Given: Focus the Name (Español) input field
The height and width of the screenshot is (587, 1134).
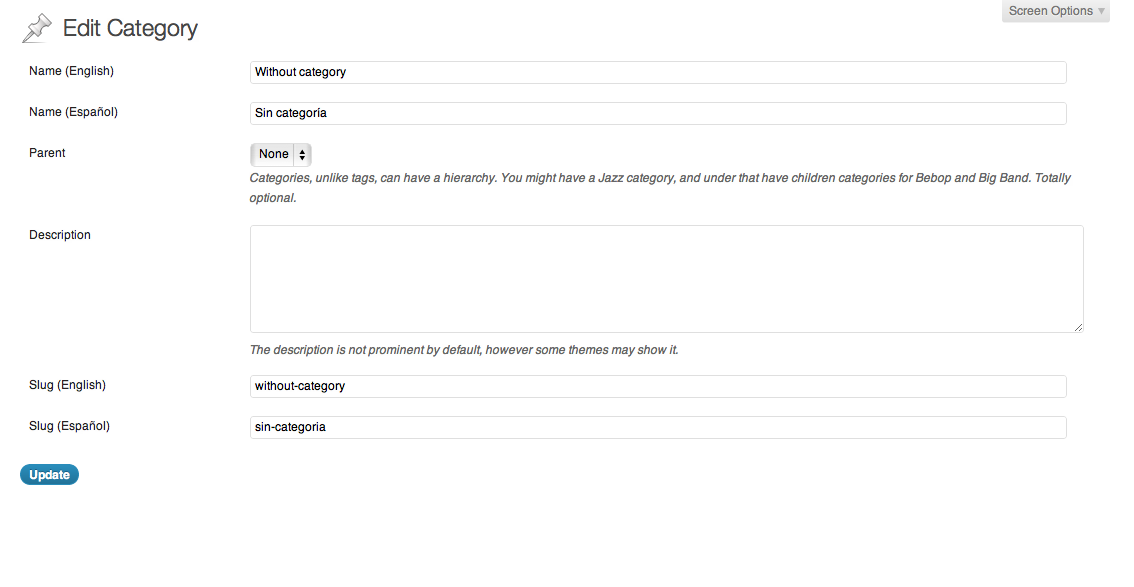Looking at the screenshot, I should [x=658, y=113].
